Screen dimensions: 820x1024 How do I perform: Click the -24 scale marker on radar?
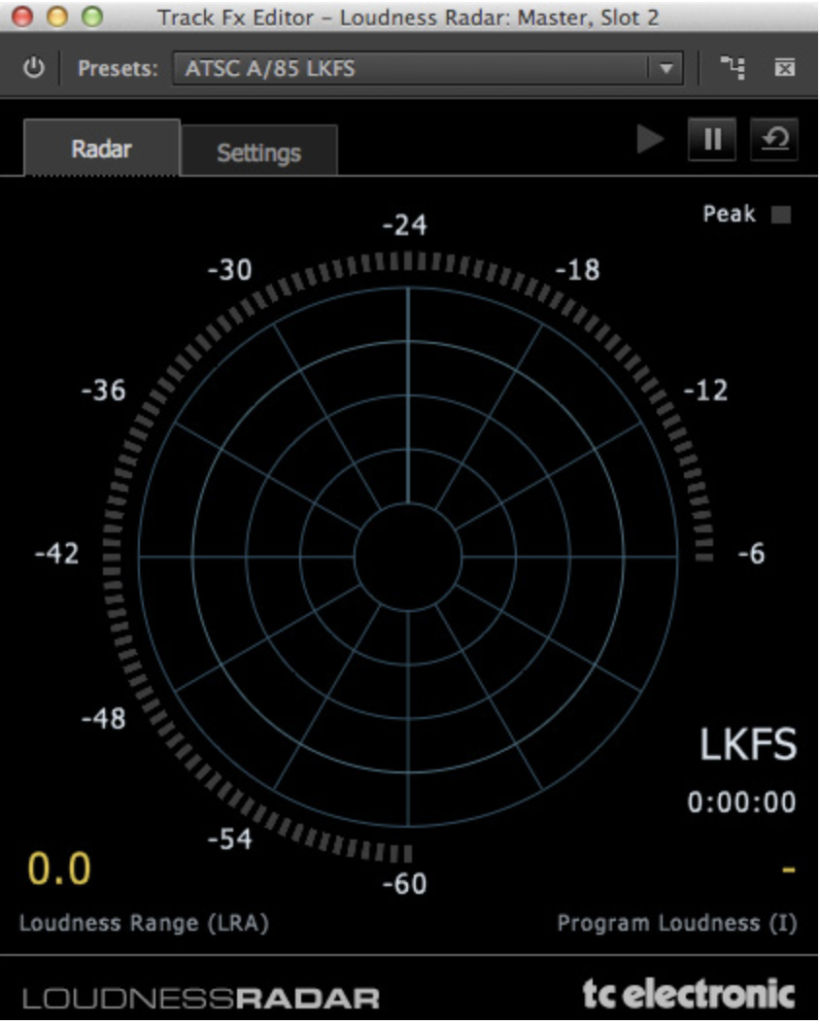tap(405, 225)
